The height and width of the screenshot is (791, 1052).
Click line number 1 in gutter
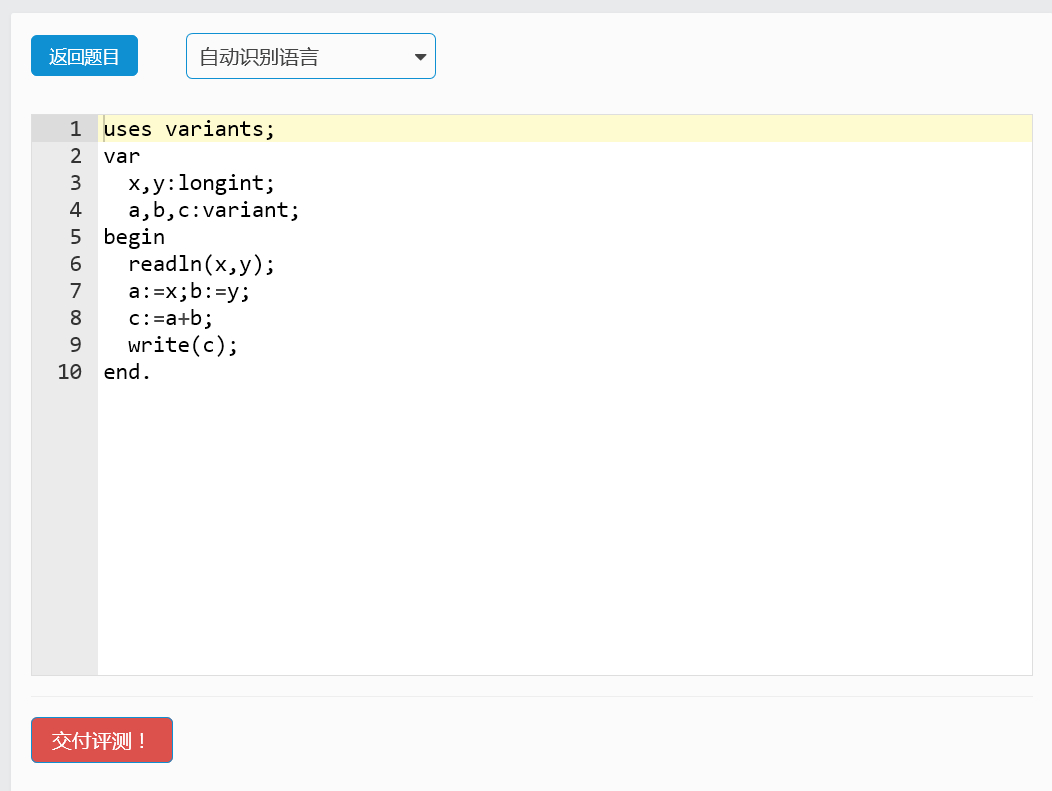(75, 129)
